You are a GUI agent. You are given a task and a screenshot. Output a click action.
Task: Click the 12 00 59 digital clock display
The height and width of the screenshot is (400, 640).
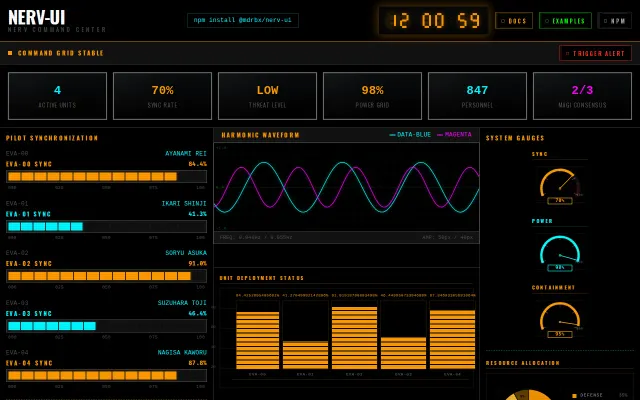pyautogui.click(x=433, y=20)
